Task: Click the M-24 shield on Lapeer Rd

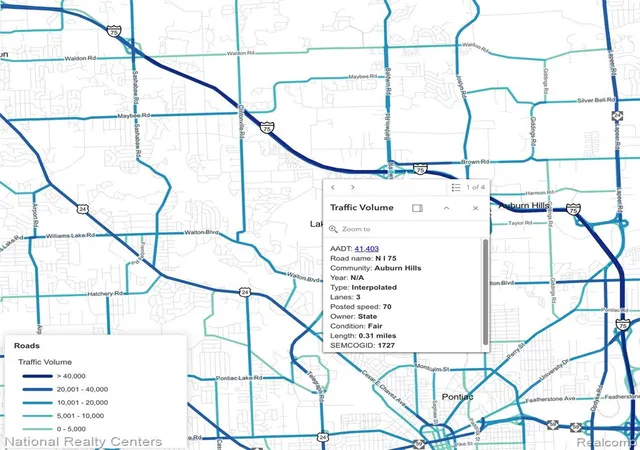Action: click(x=617, y=116)
